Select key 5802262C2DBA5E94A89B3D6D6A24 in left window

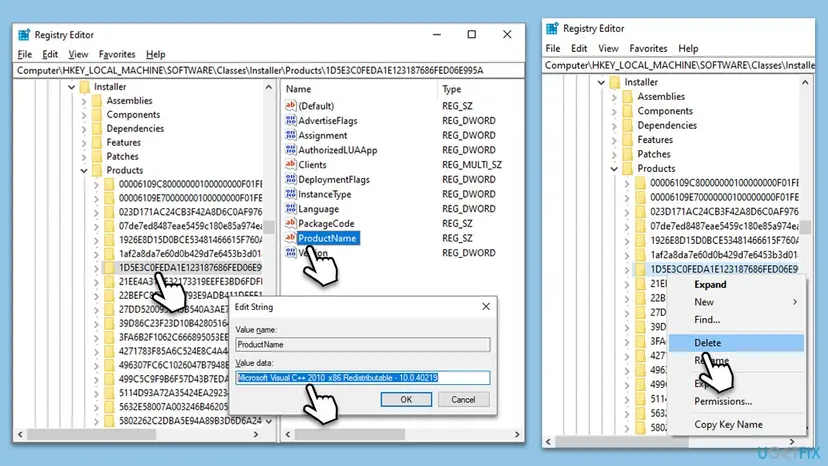(x=190, y=421)
